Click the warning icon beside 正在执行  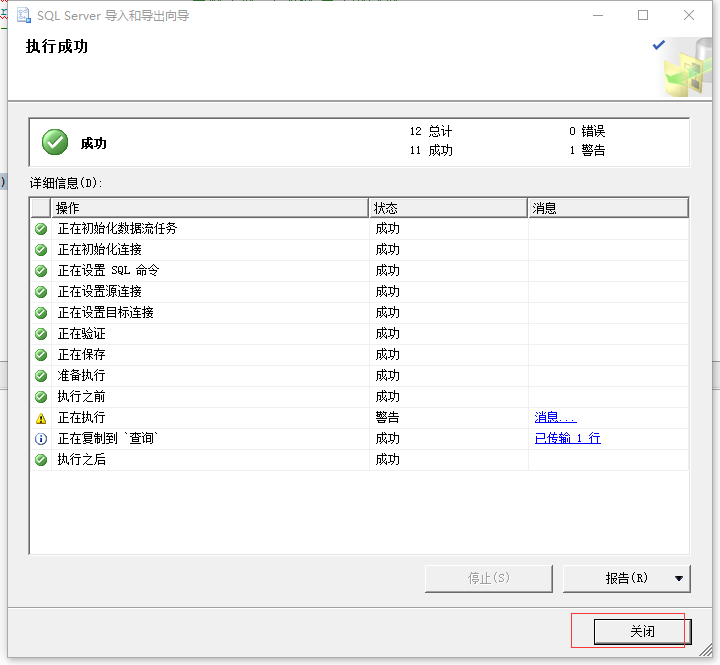(x=41, y=418)
